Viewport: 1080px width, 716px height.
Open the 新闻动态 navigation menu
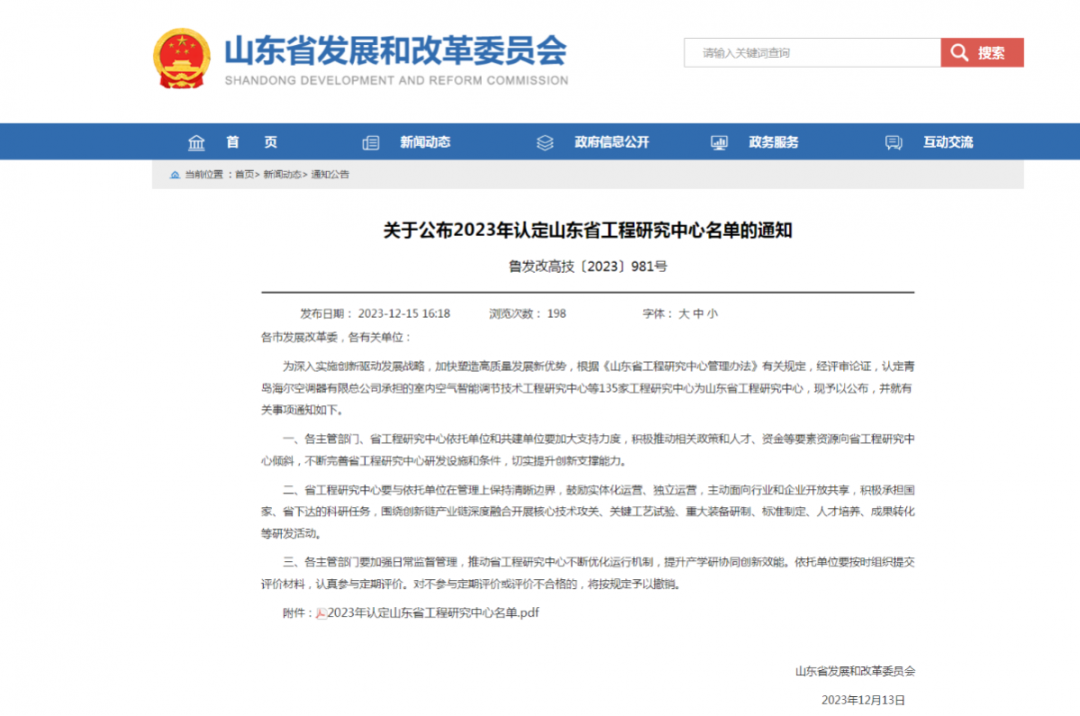[x=425, y=142]
